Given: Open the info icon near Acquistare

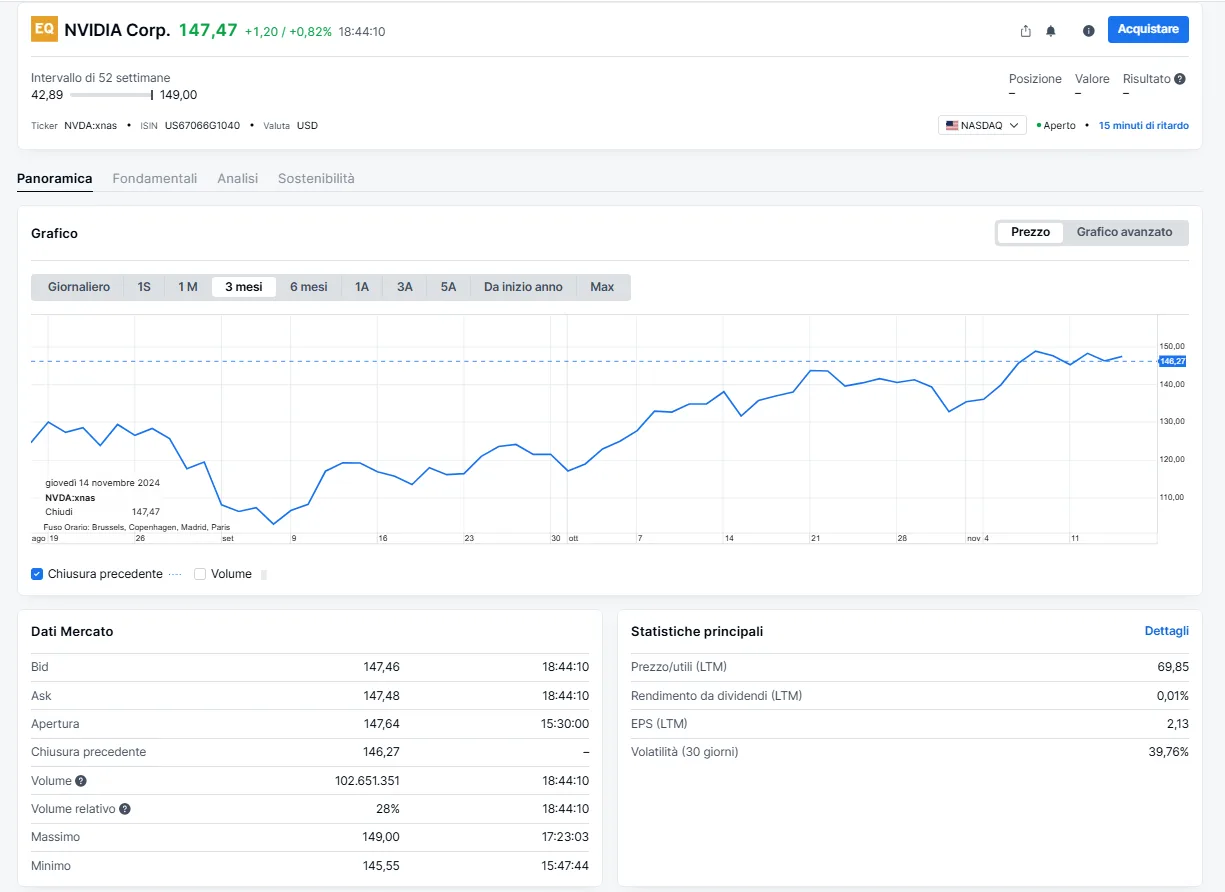Looking at the screenshot, I should [x=1089, y=31].
